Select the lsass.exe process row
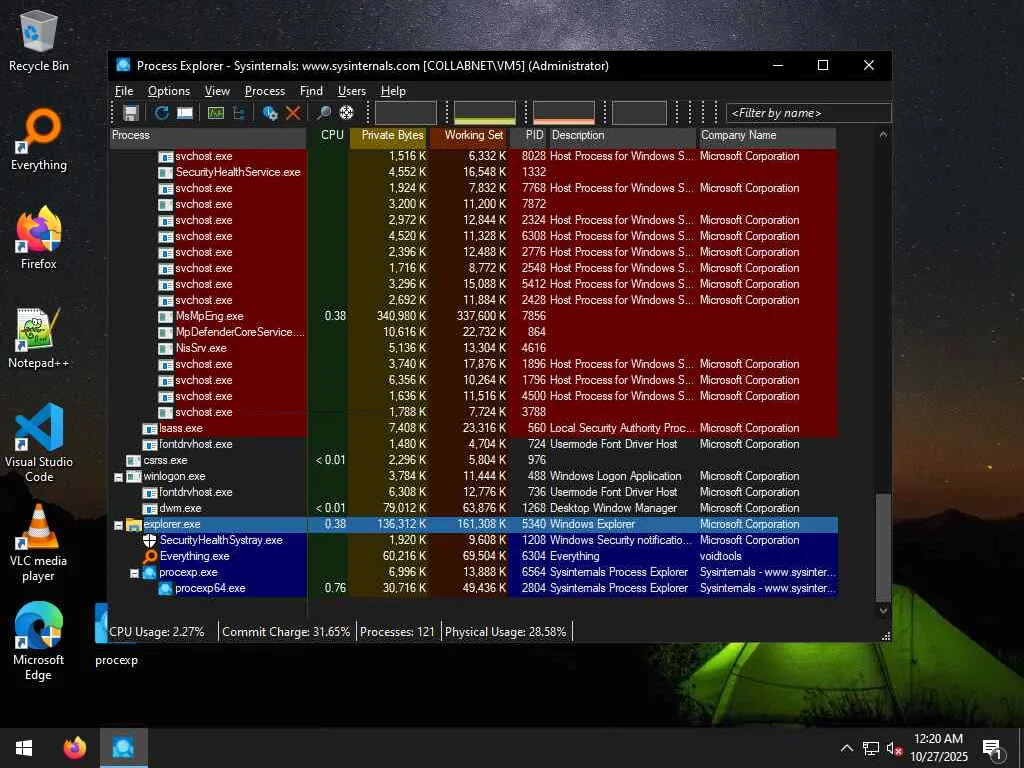 tap(473, 428)
